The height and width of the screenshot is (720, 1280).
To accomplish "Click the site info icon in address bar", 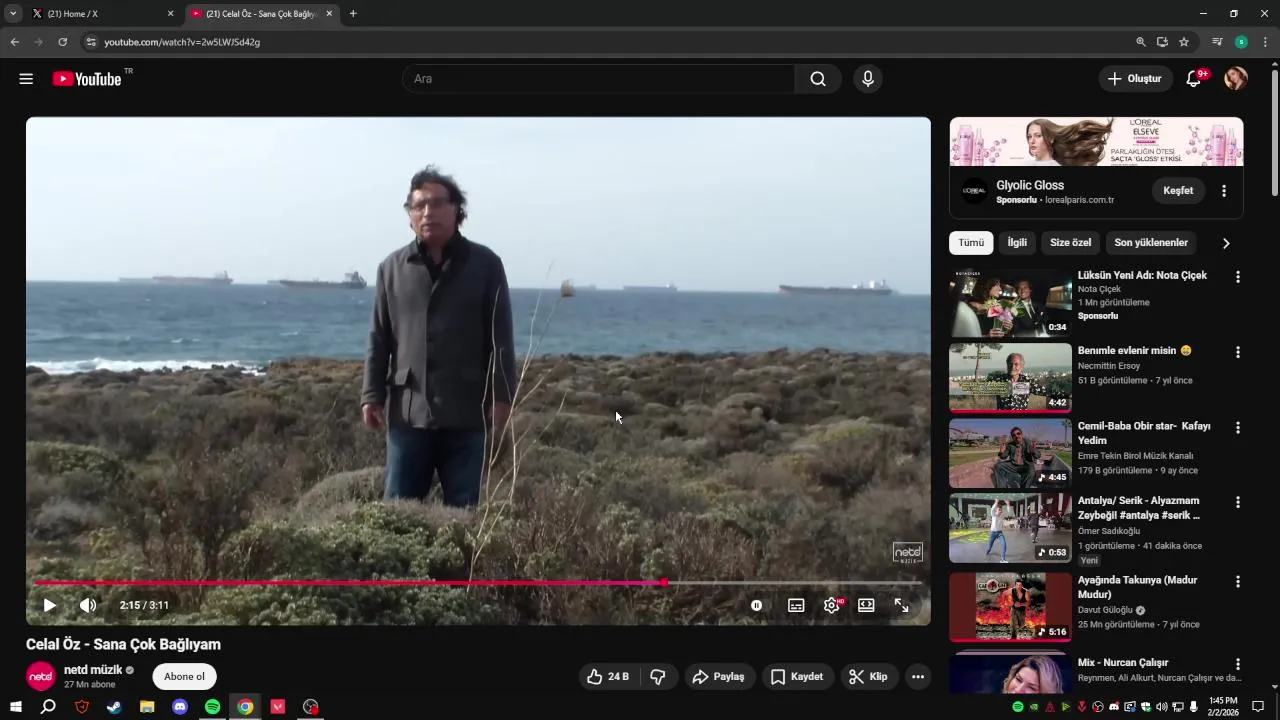I will pyautogui.click(x=91, y=42).
